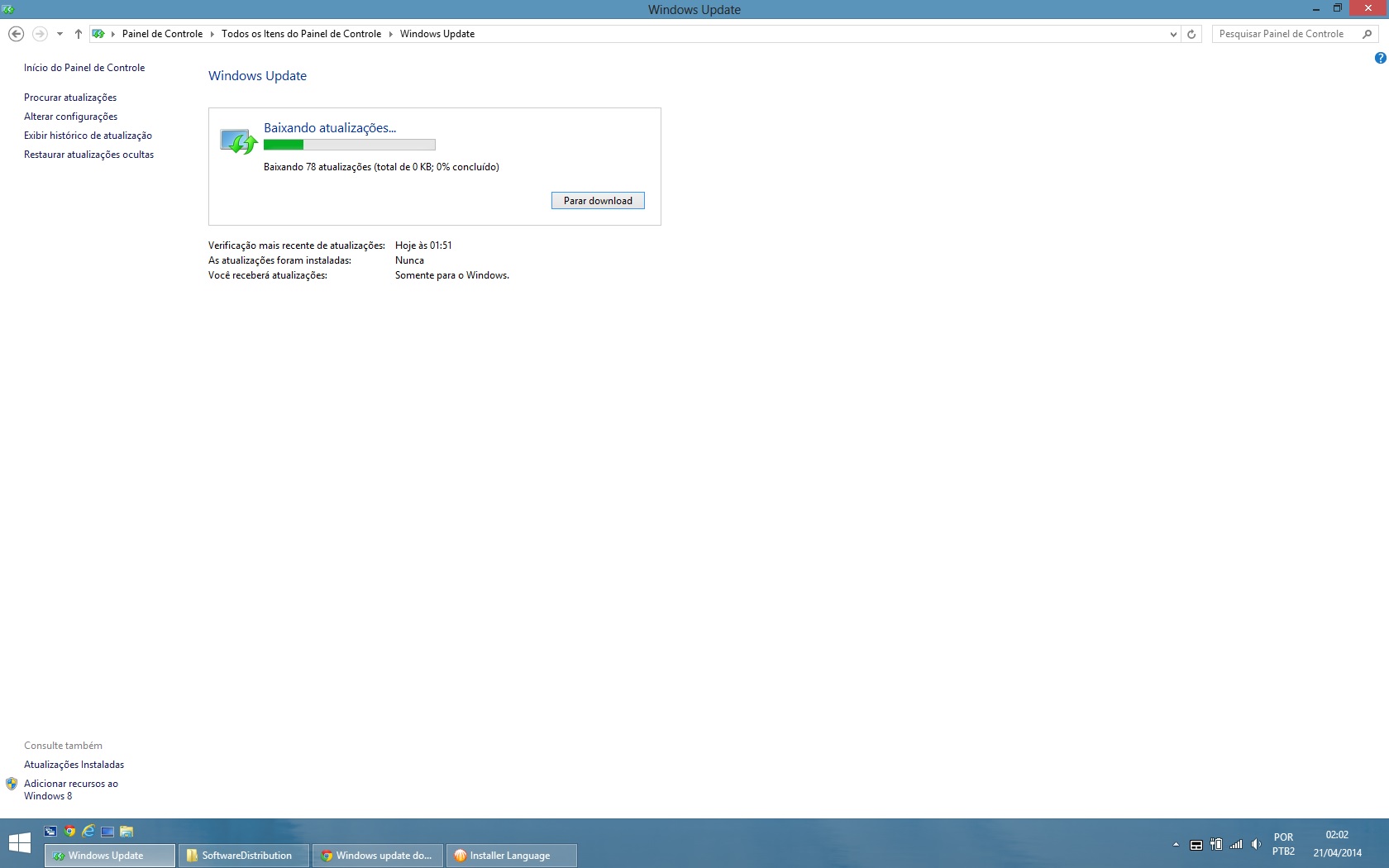Launch Chrome from quick launch
Viewport: 1389px width, 868px height.
pyautogui.click(x=70, y=832)
